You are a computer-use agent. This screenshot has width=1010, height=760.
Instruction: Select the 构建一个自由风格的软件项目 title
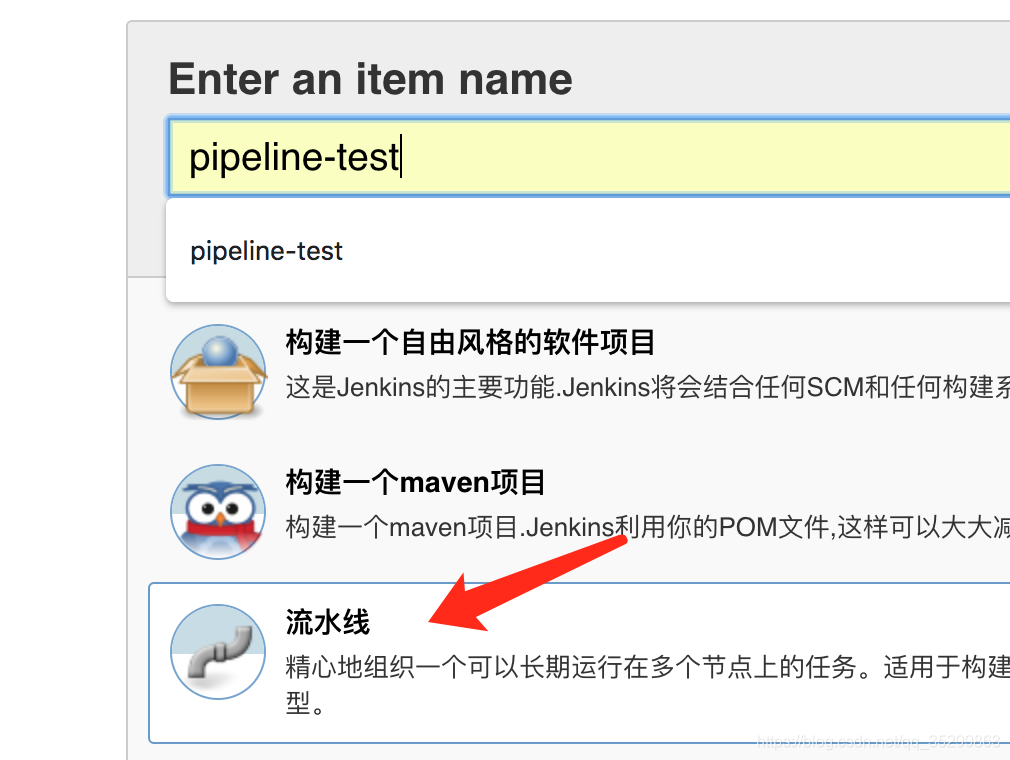coord(470,342)
